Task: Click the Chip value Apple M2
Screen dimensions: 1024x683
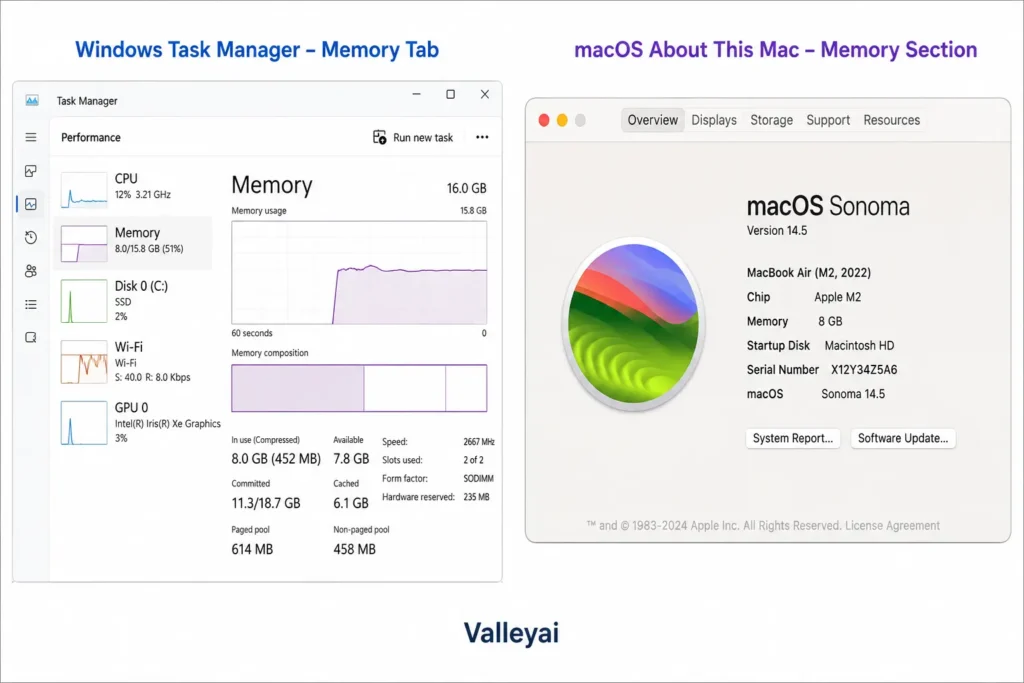Action: coord(838,297)
